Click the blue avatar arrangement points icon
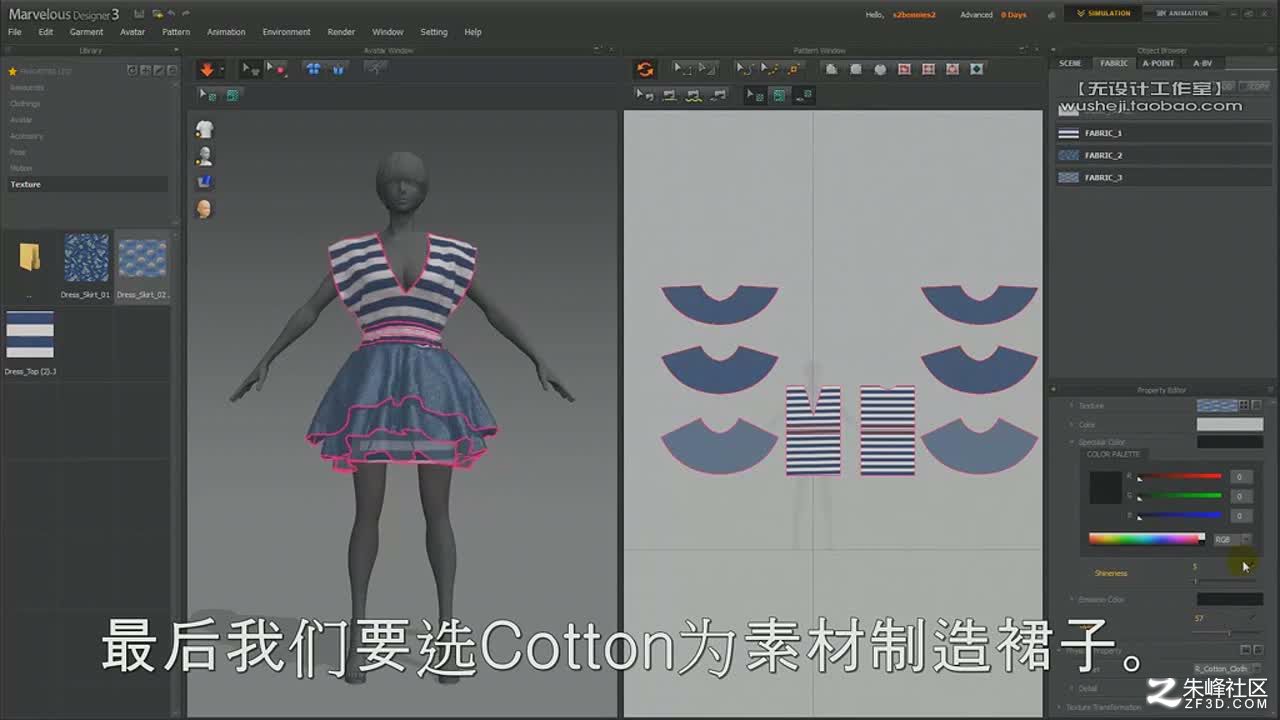 point(338,69)
